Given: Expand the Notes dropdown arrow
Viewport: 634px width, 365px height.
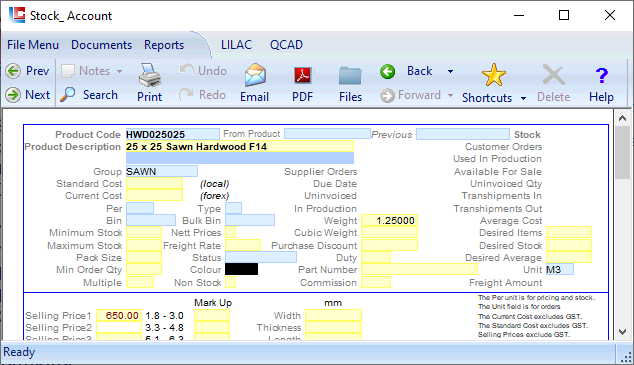Looking at the screenshot, I should click(119, 71).
